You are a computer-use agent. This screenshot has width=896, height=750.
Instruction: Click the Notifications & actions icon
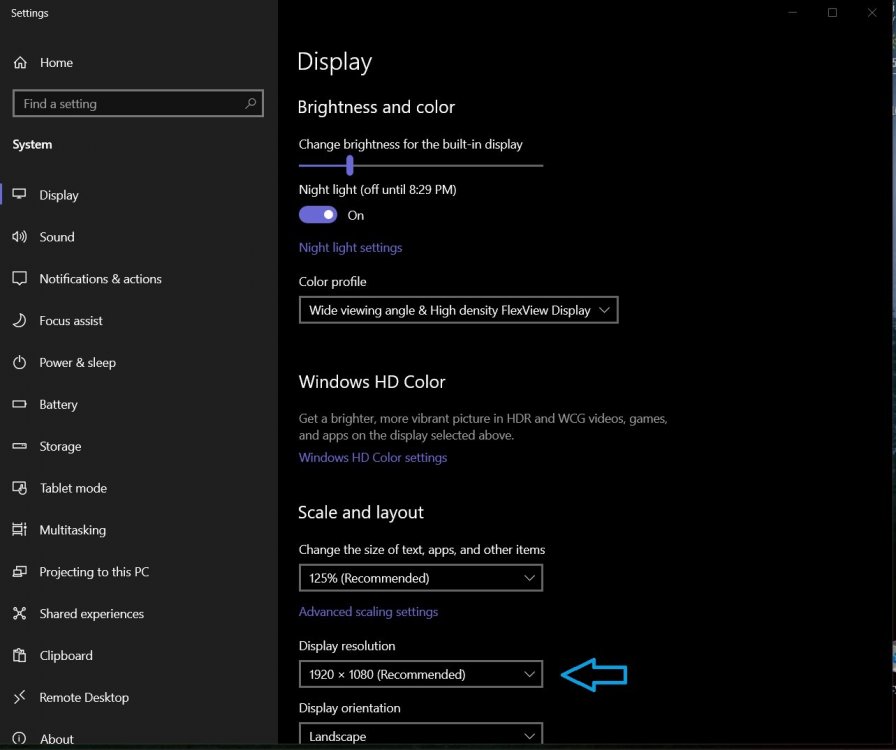pos(19,278)
